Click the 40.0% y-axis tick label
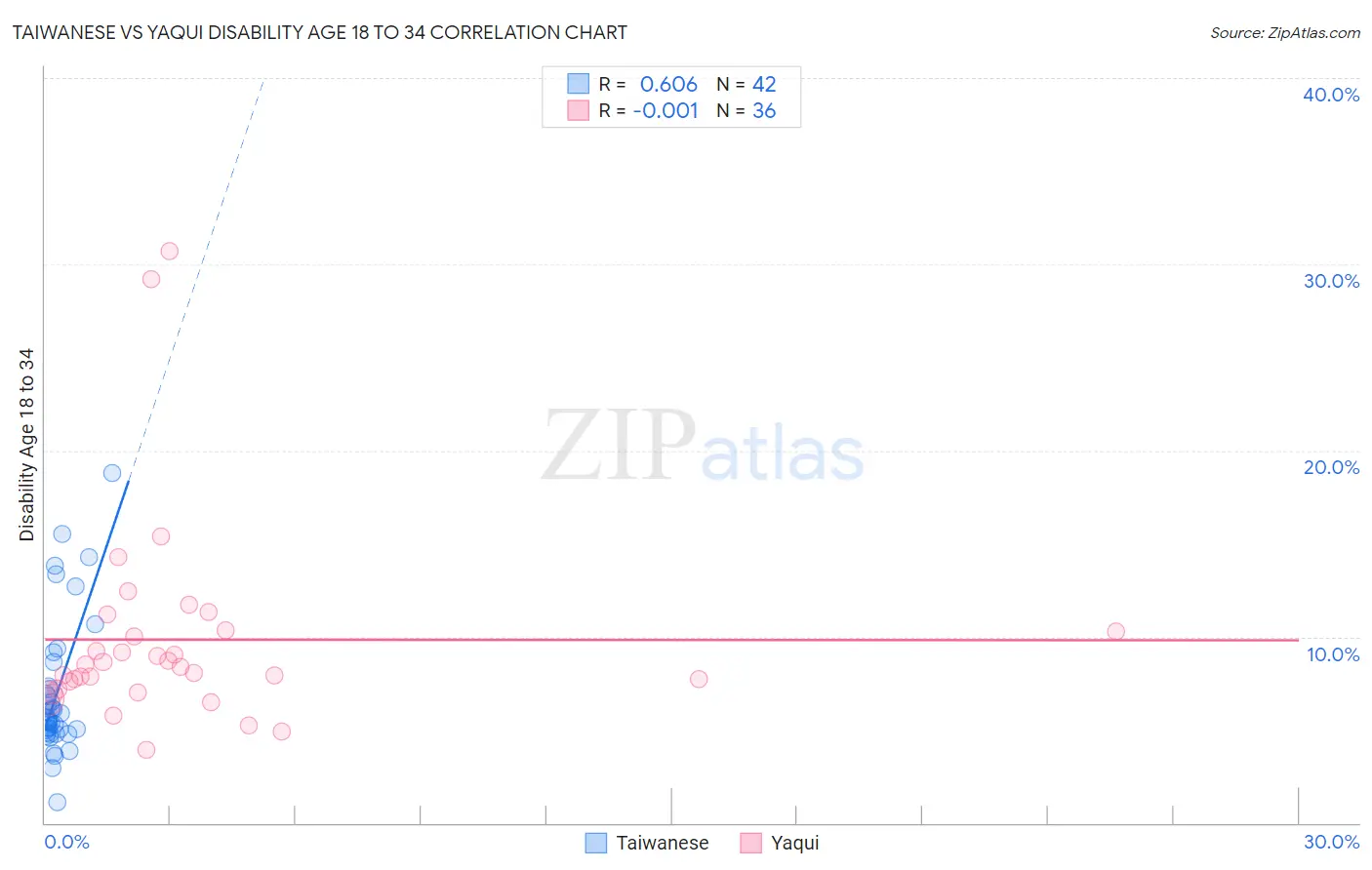This screenshot has height=870, width=1372. (x=1331, y=95)
